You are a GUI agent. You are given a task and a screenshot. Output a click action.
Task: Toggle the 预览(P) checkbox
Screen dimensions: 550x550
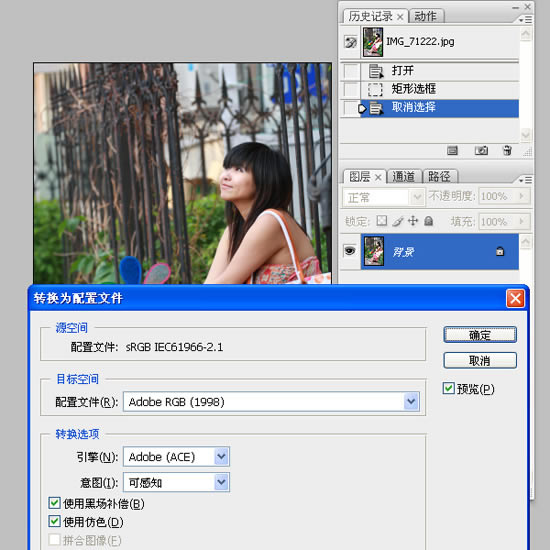tap(448, 388)
